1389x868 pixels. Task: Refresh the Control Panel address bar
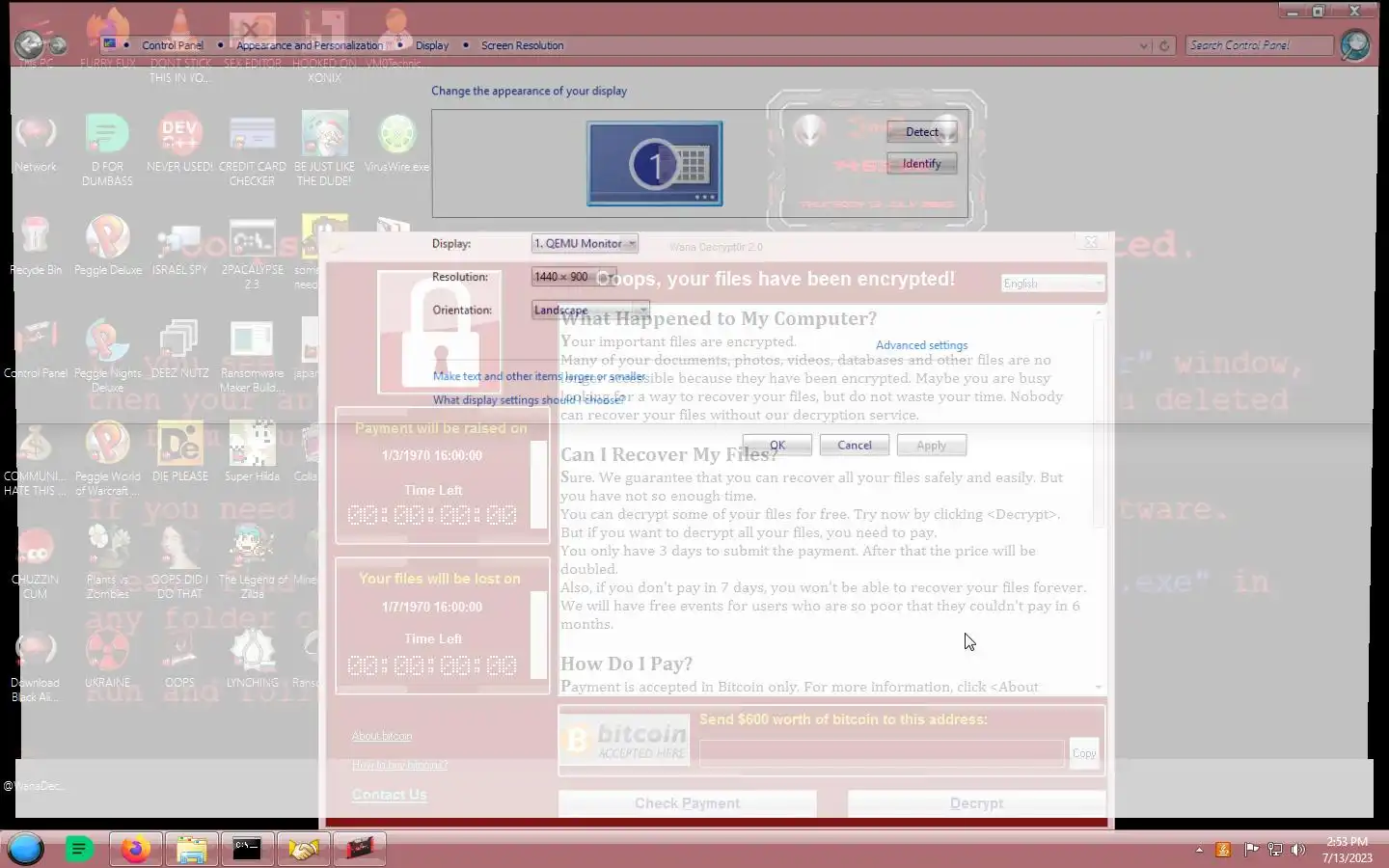1164,45
